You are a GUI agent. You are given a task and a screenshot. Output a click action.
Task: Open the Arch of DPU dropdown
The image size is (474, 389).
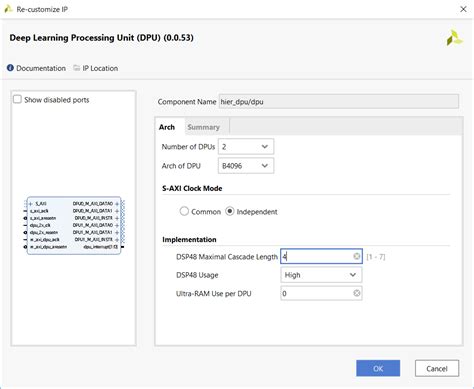click(x=246, y=166)
